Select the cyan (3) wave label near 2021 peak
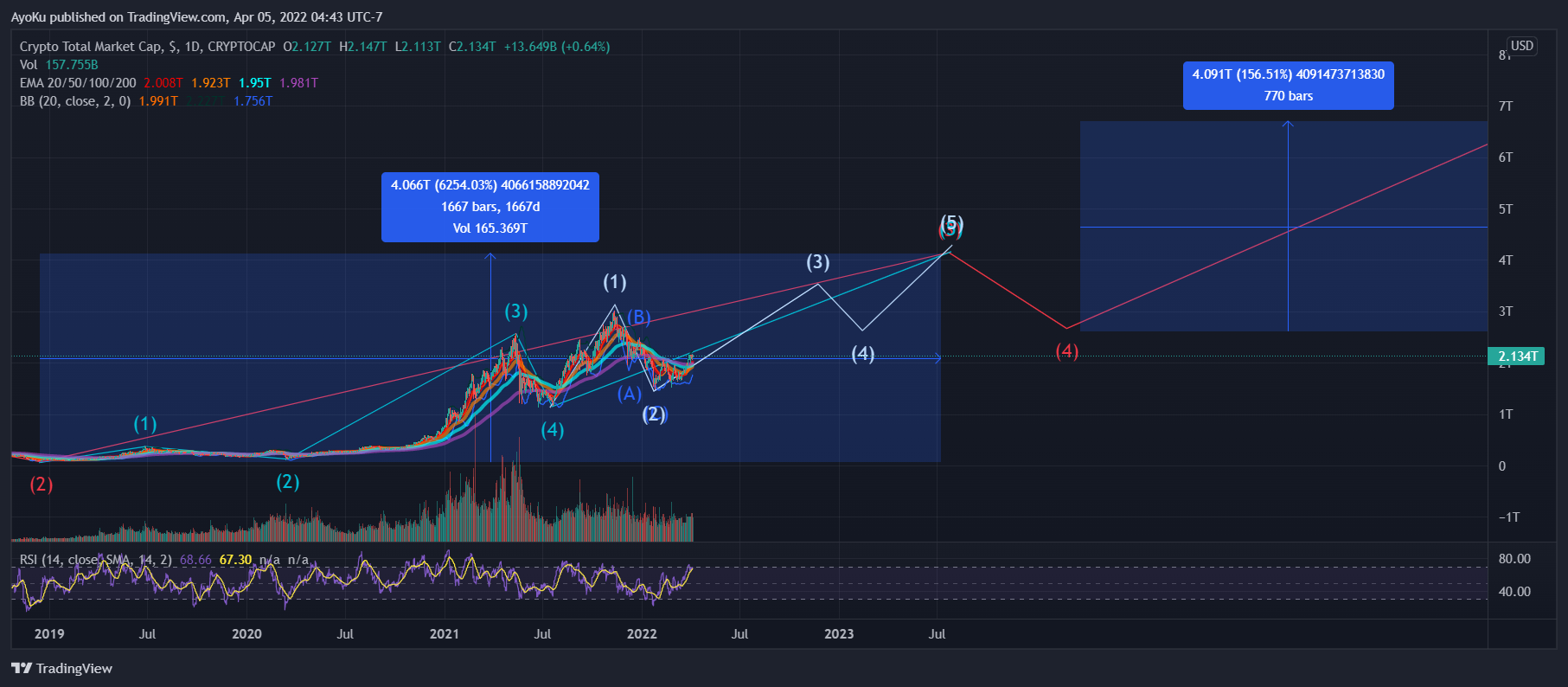 516,311
